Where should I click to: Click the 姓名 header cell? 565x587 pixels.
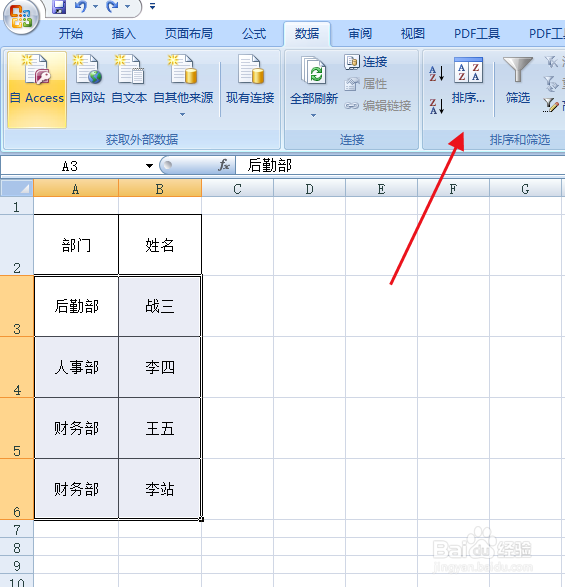pyautogui.click(x=160, y=245)
